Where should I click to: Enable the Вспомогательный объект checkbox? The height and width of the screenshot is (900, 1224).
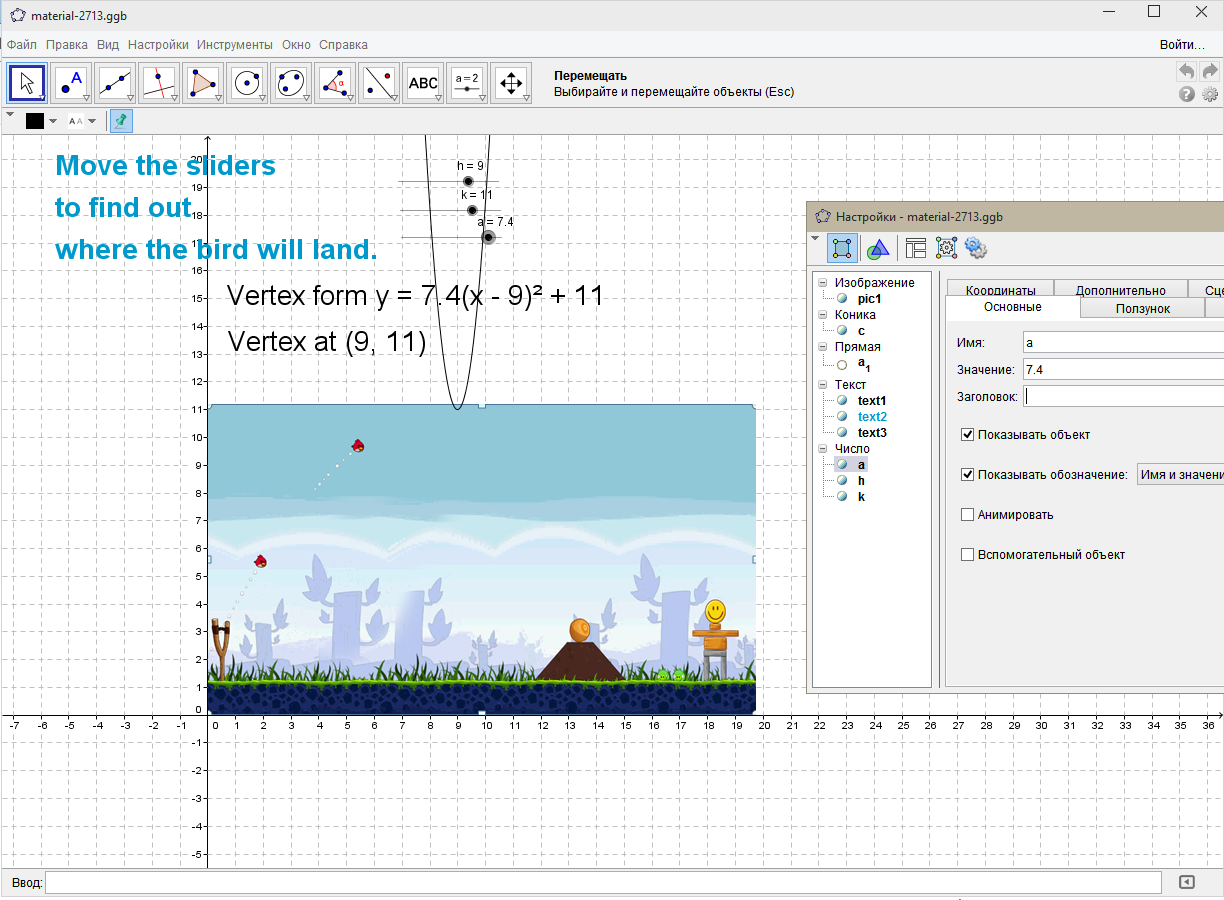(967, 555)
